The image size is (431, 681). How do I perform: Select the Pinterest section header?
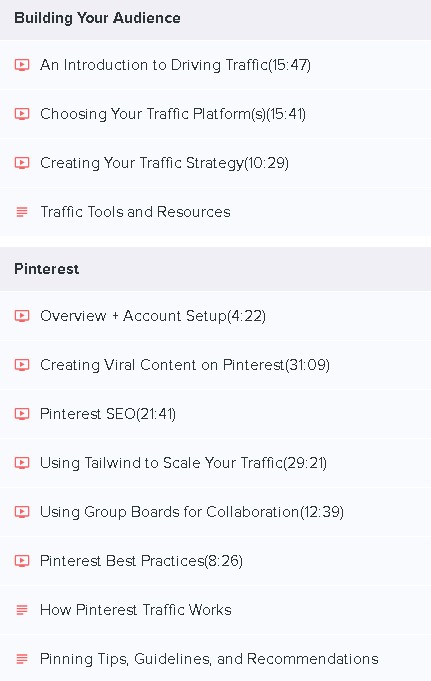(216, 269)
